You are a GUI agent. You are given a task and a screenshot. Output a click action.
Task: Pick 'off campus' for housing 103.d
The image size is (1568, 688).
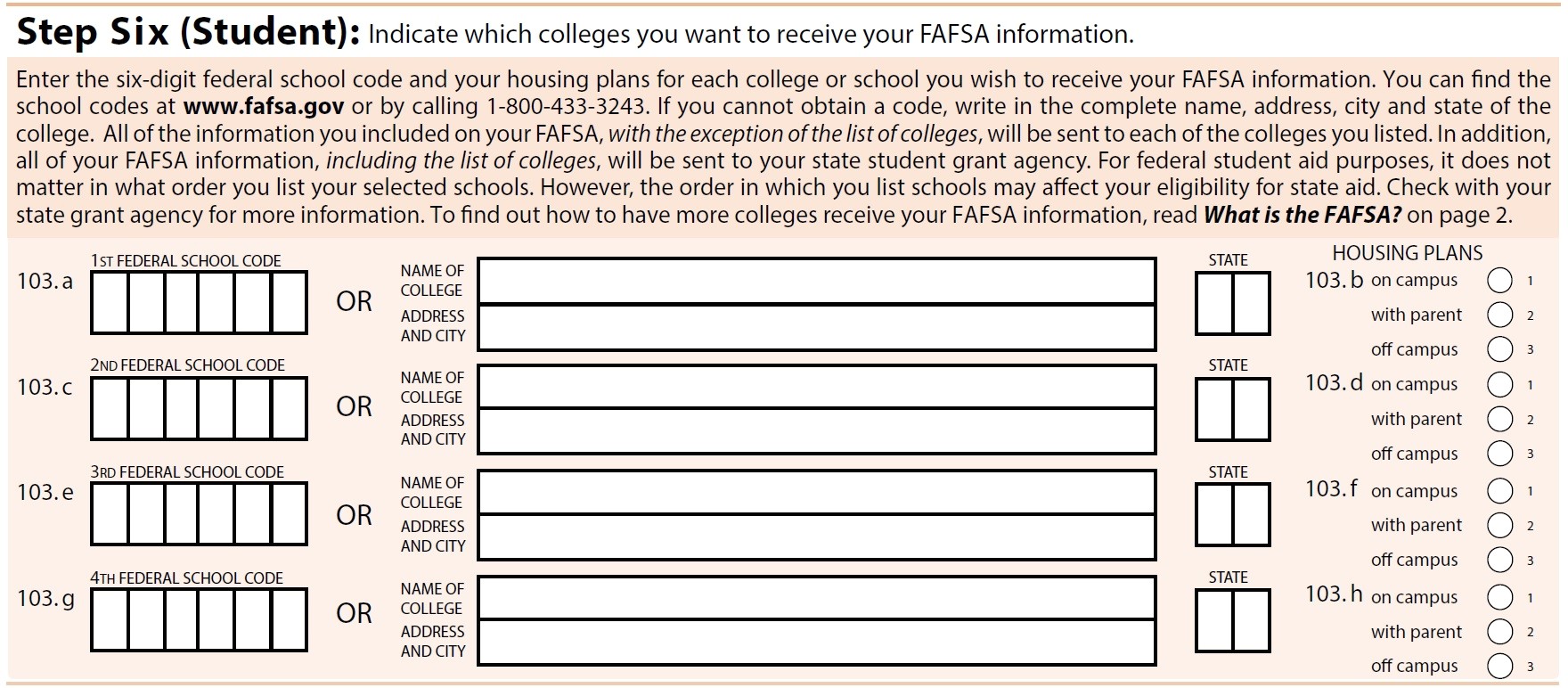[x=1500, y=454]
